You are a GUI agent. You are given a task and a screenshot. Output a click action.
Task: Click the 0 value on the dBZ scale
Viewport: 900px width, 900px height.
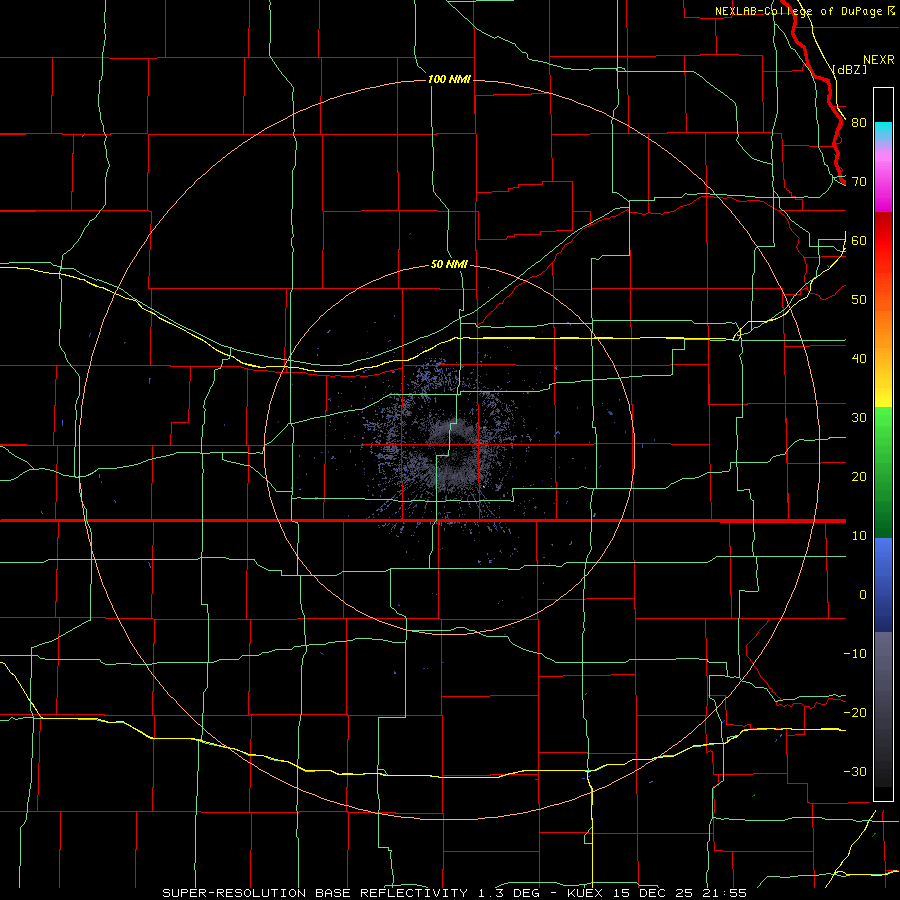coord(863,595)
